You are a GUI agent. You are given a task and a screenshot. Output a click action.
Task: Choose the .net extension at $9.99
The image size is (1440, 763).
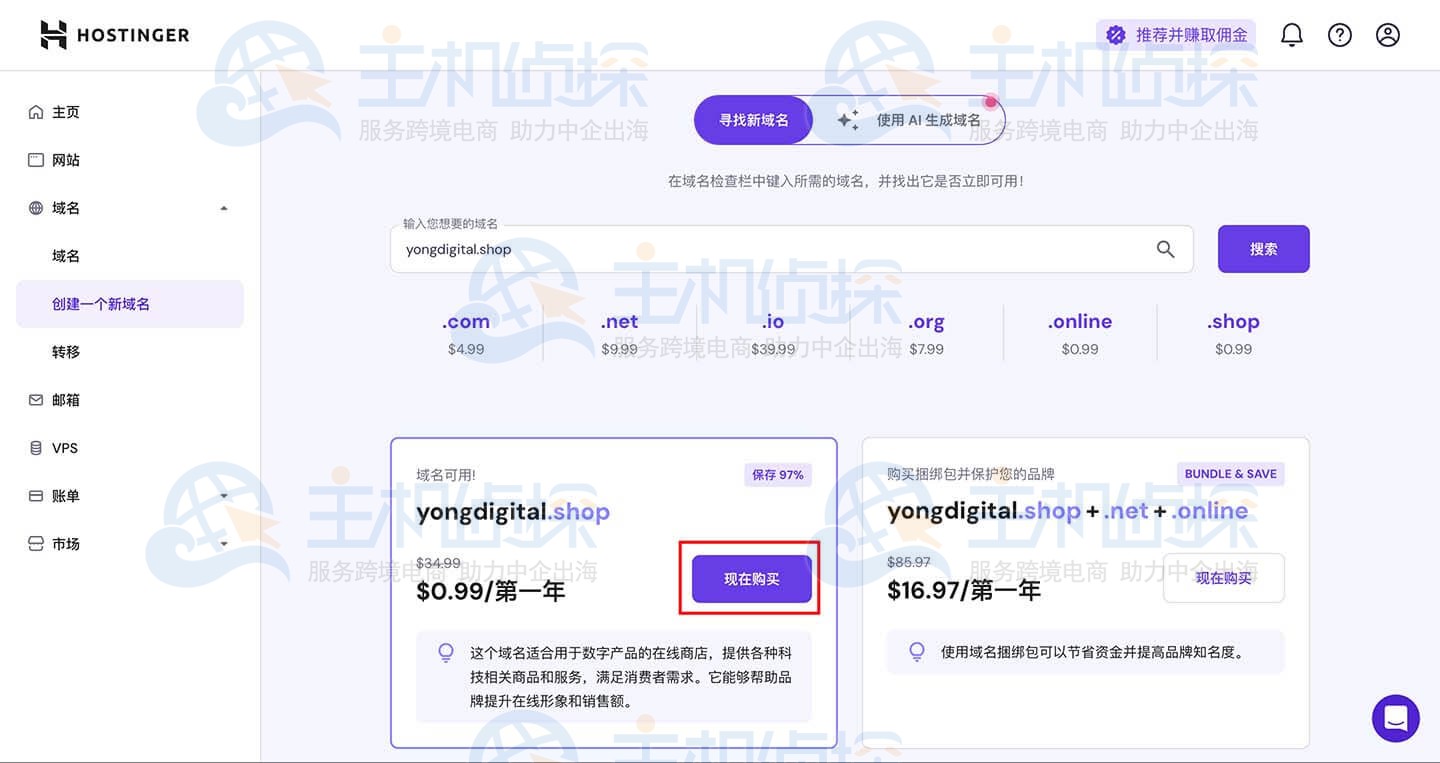click(619, 334)
